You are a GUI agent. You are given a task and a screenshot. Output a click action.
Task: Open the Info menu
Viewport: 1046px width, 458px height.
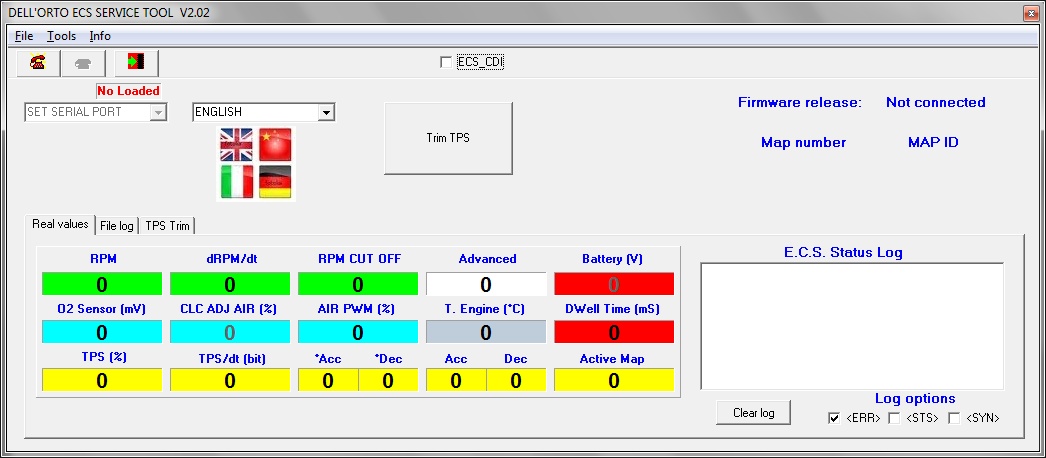coord(100,36)
